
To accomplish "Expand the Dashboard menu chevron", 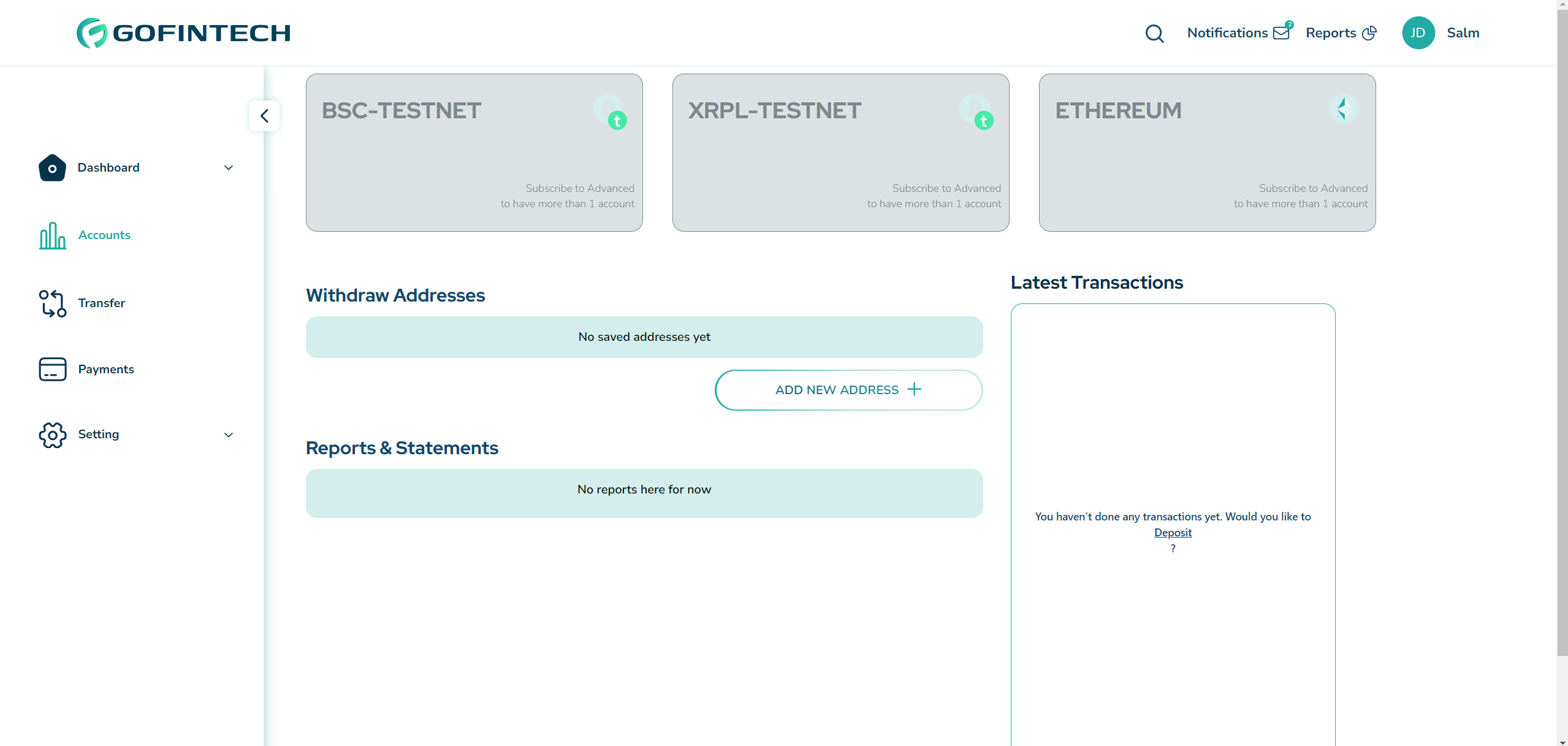I will coord(228,167).
